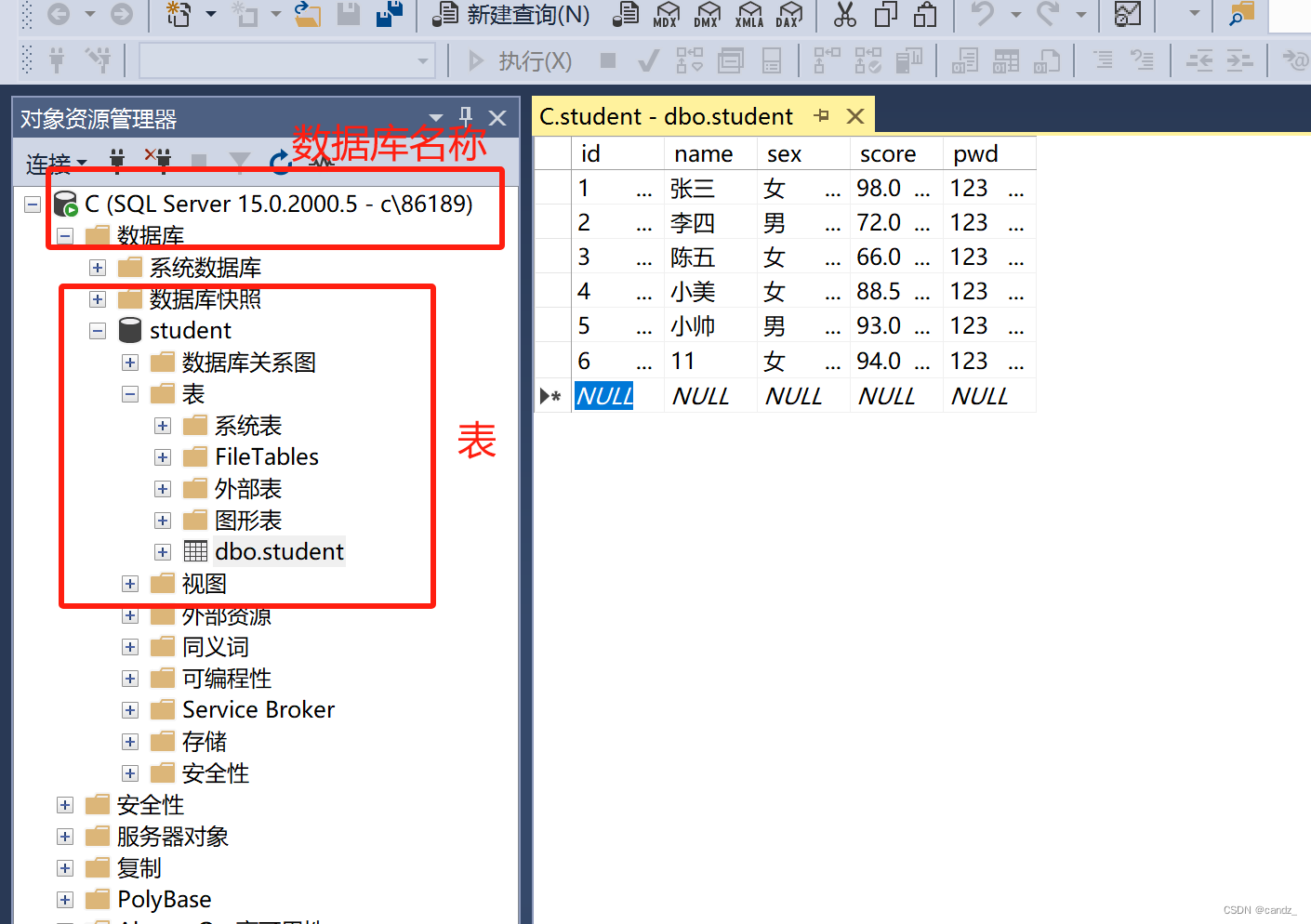This screenshot has height=924, width=1311.
Task: Open Object Explorer filter settings
Action: pos(240,160)
